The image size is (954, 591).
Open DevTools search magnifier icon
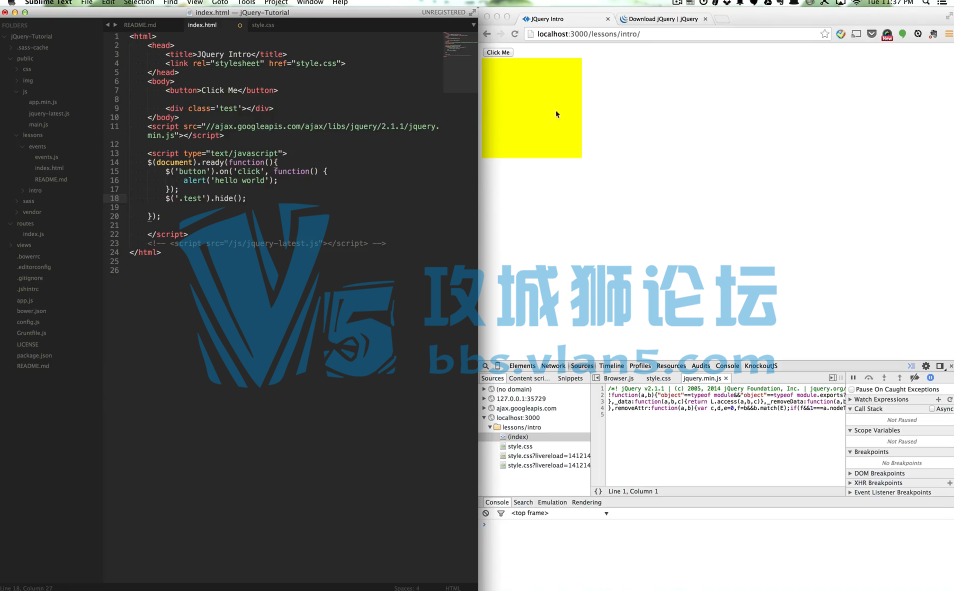[486, 366]
